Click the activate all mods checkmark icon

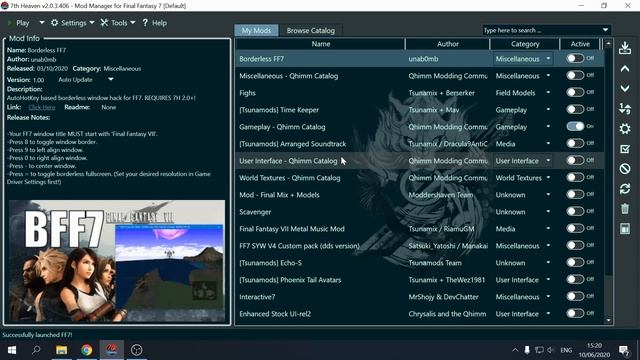pyautogui.click(x=624, y=149)
